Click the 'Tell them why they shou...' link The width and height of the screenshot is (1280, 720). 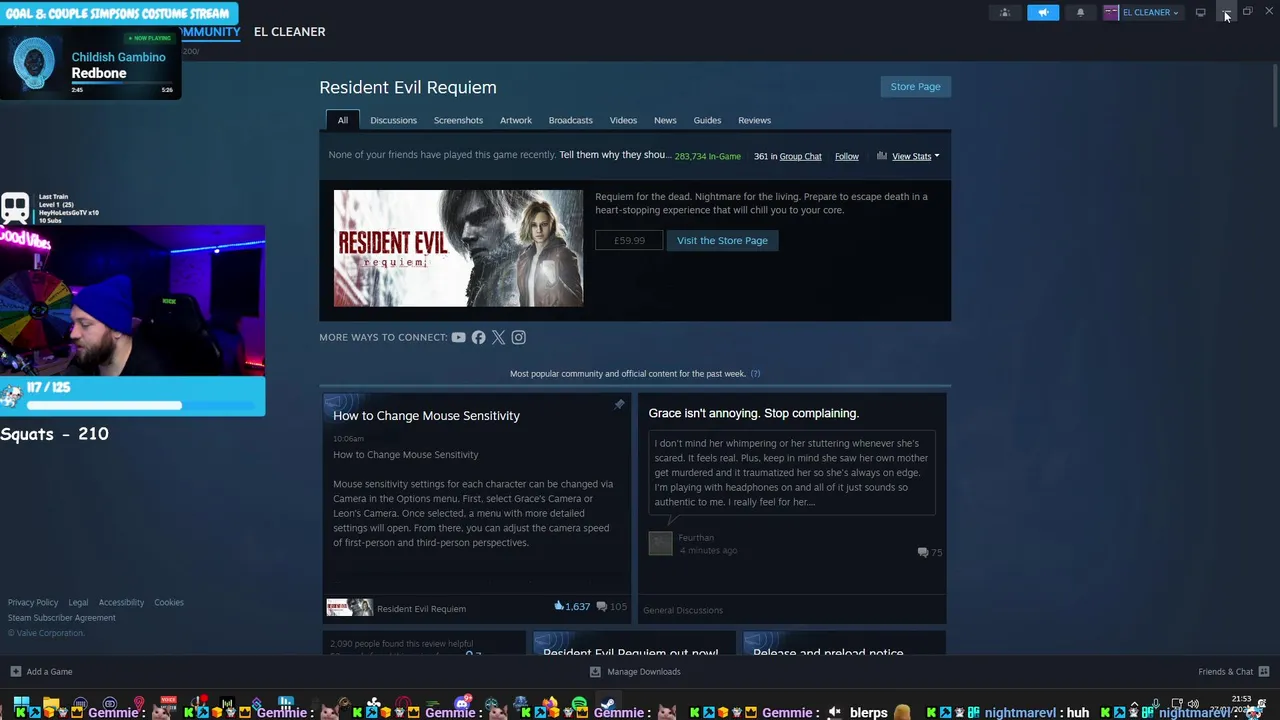click(616, 155)
